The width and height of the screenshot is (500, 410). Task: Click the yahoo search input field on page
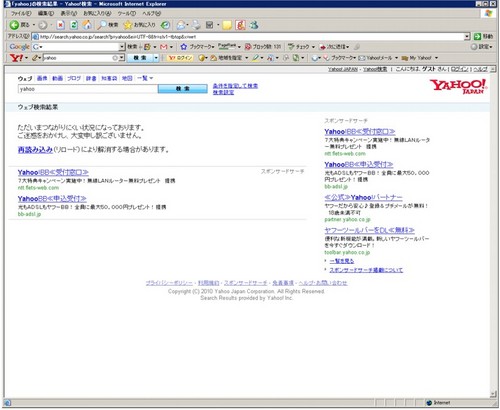click(x=88, y=89)
